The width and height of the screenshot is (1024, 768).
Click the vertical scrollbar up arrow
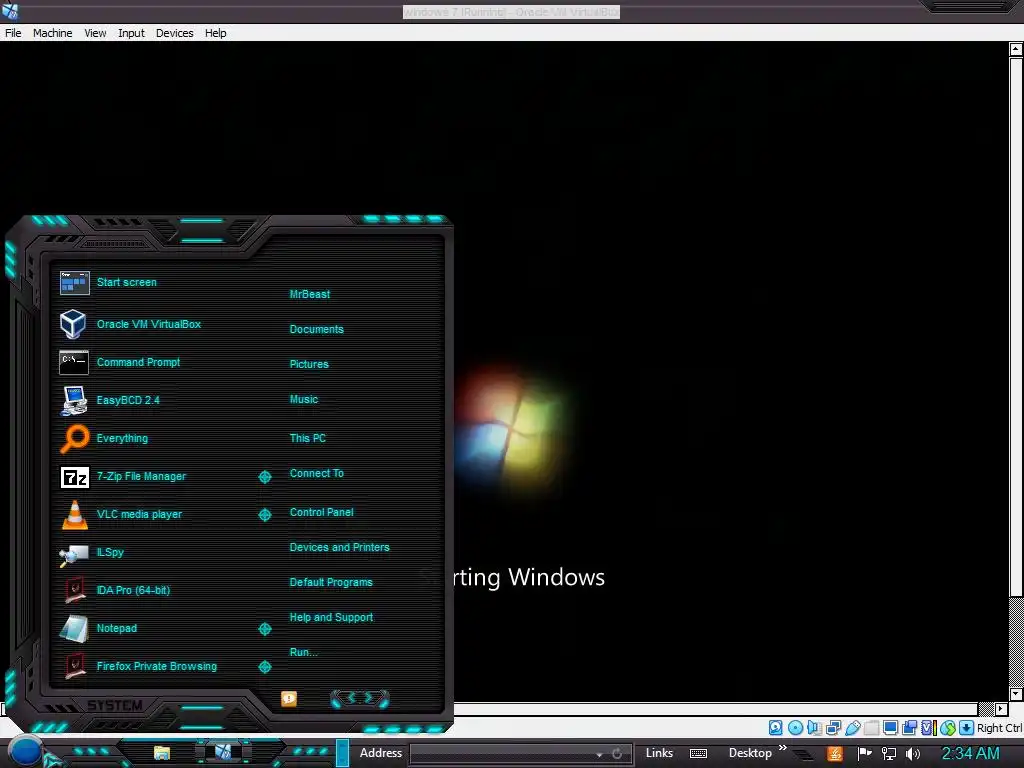click(1016, 49)
